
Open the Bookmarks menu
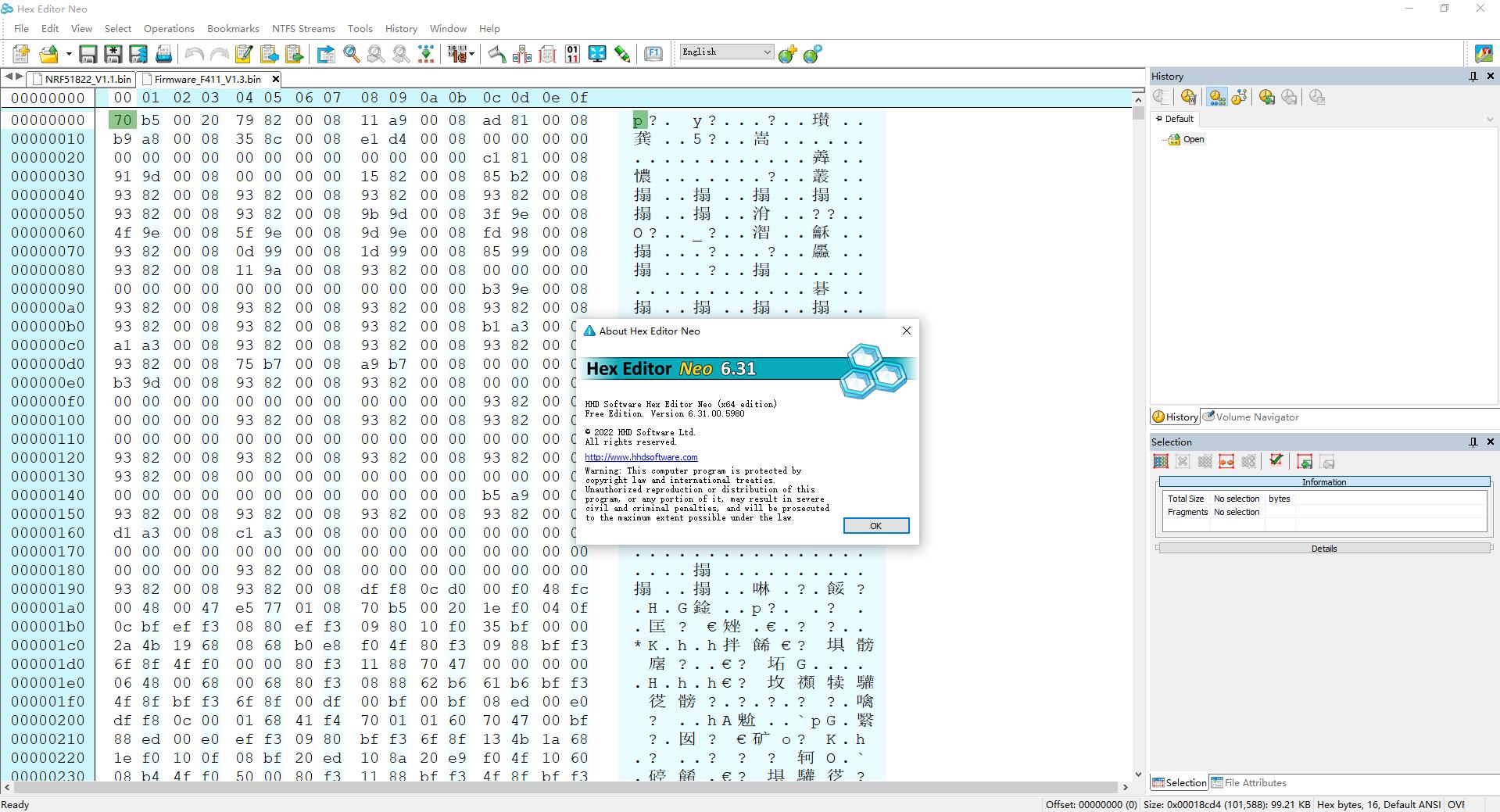233,28
